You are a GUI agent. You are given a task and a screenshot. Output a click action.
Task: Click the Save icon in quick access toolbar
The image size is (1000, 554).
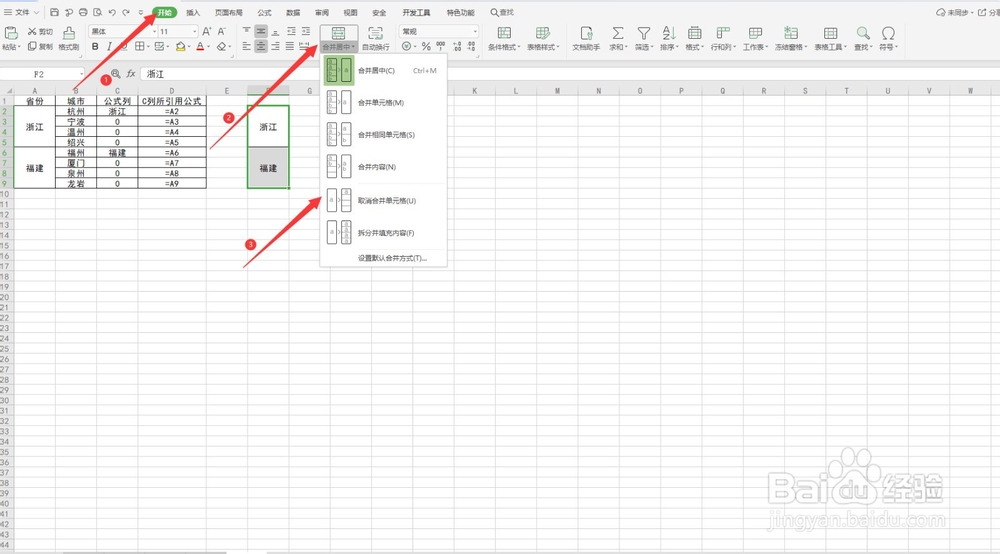tap(54, 12)
